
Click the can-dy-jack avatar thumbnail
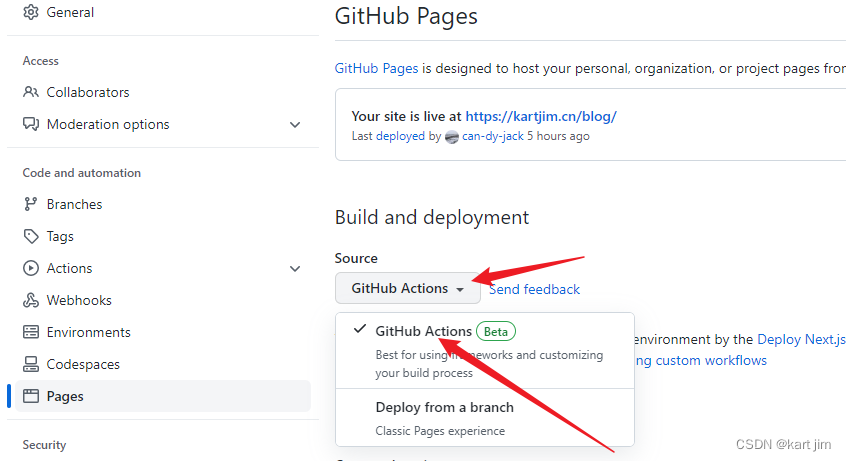(x=452, y=137)
